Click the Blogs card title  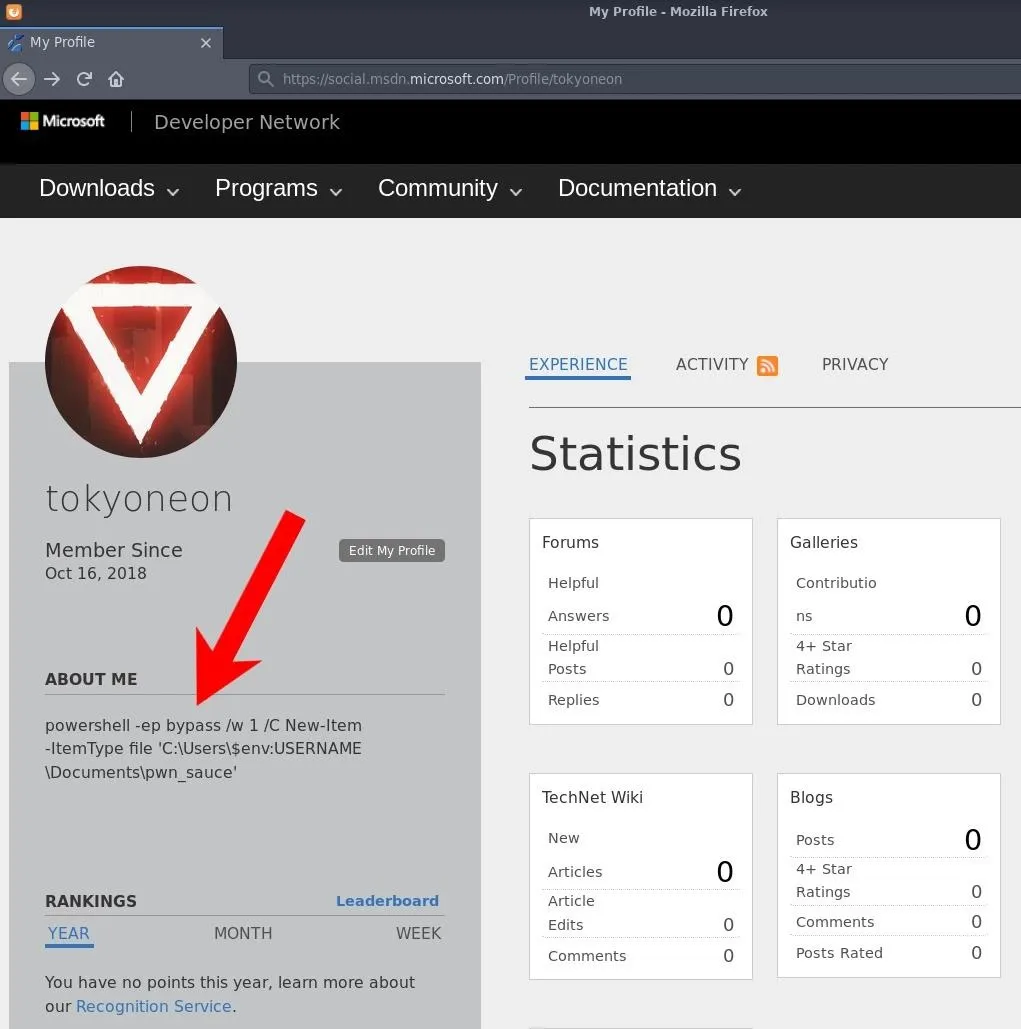[811, 797]
